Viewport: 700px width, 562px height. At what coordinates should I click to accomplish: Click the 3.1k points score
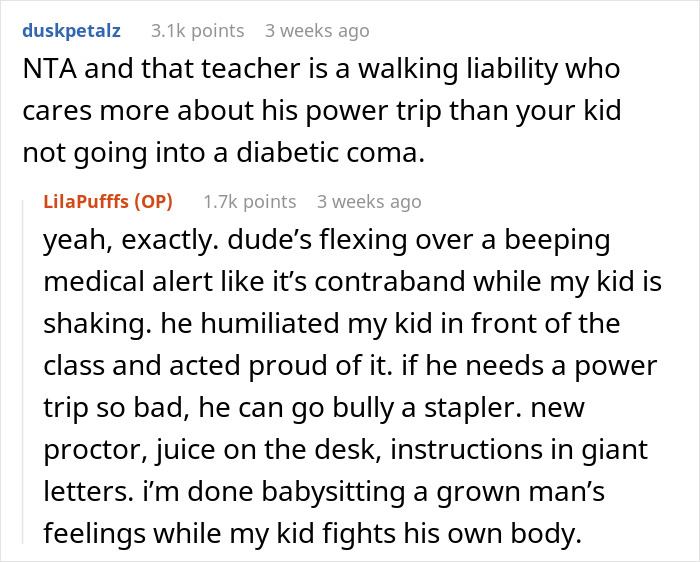coord(197,30)
